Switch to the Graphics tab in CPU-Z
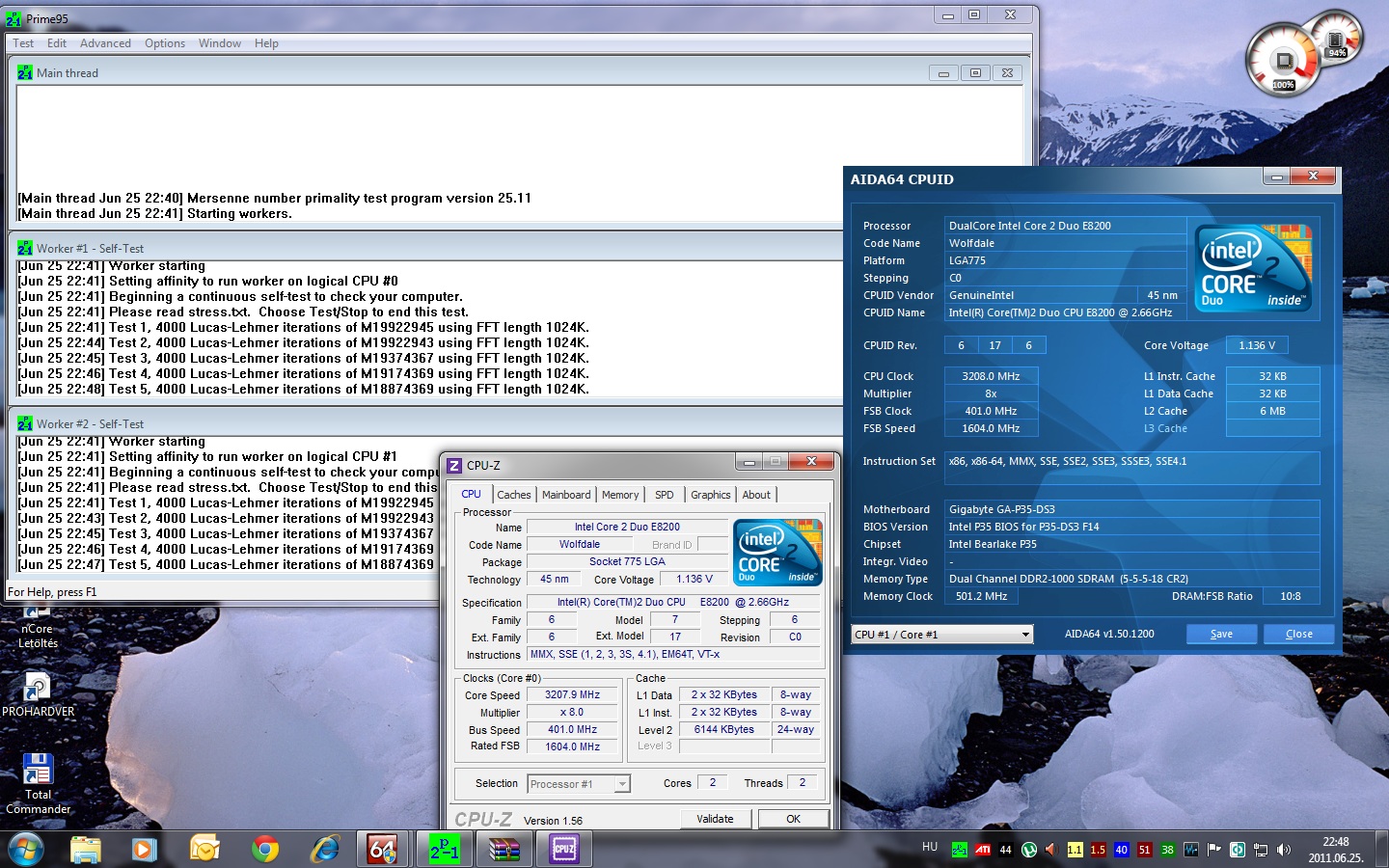This screenshot has height=868, width=1389. point(711,495)
